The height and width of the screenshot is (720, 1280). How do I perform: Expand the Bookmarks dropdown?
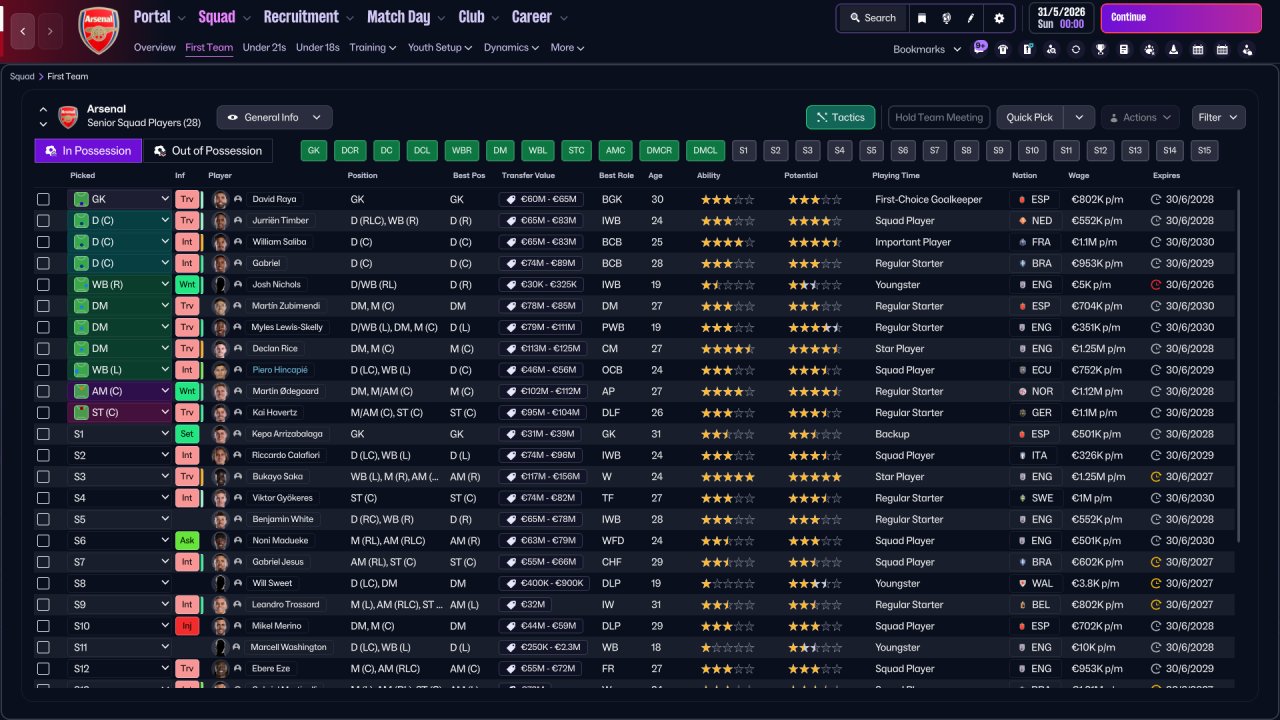[927, 49]
